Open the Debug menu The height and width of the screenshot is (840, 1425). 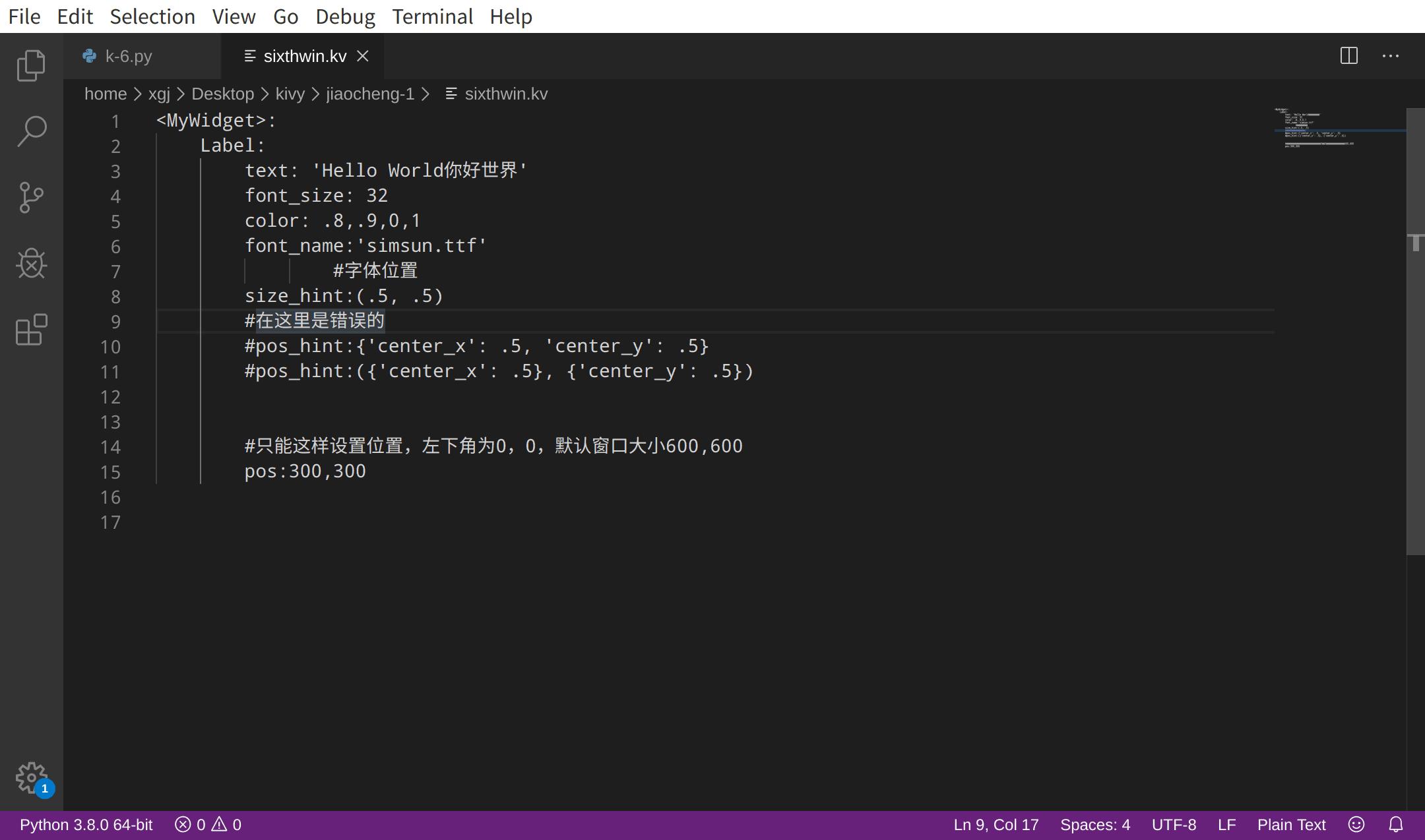point(345,16)
